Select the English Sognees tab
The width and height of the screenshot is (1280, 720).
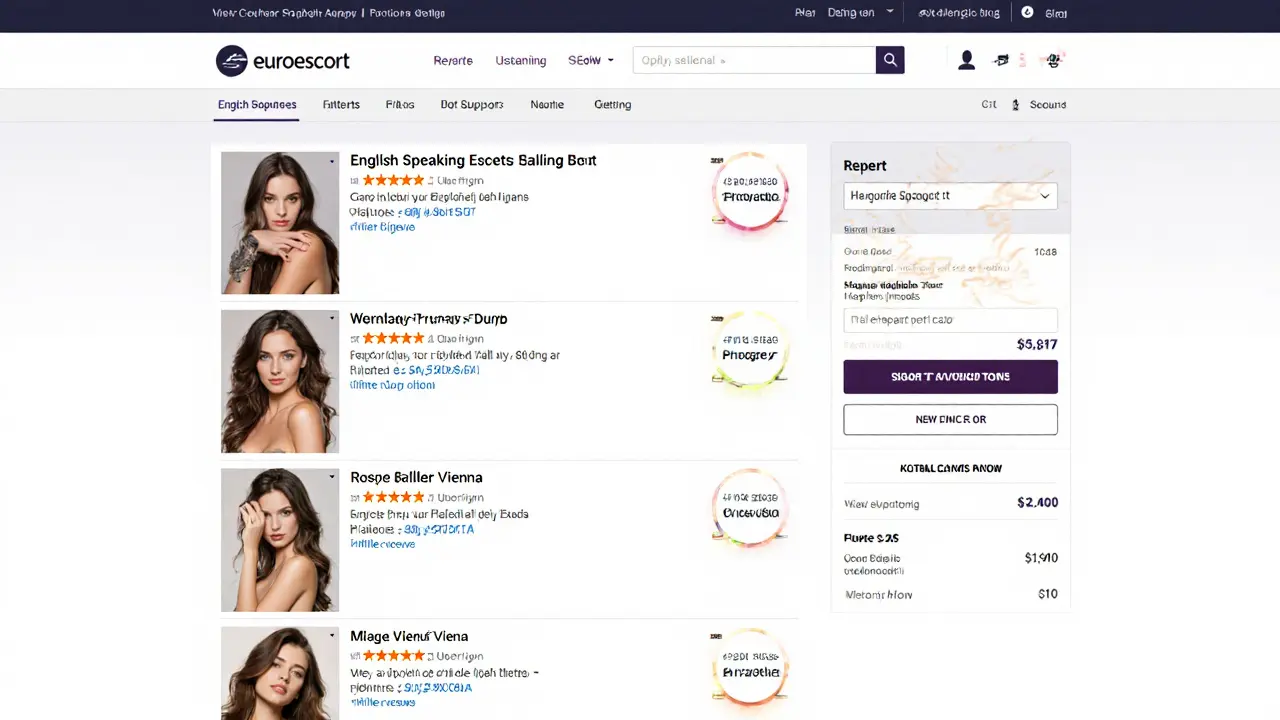pyautogui.click(x=256, y=104)
